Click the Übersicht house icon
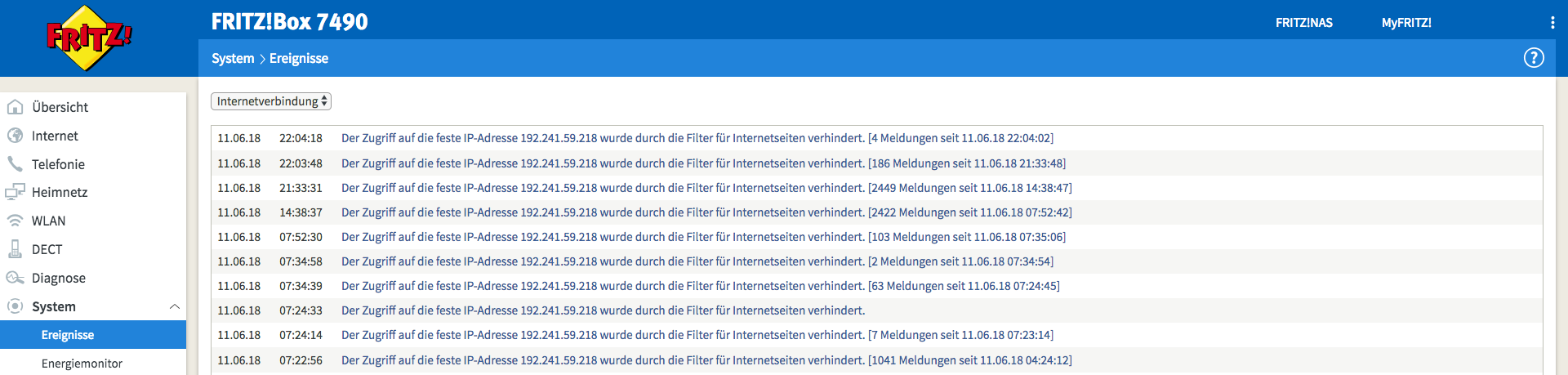The width and height of the screenshot is (1568, 375). coord(15,107)
